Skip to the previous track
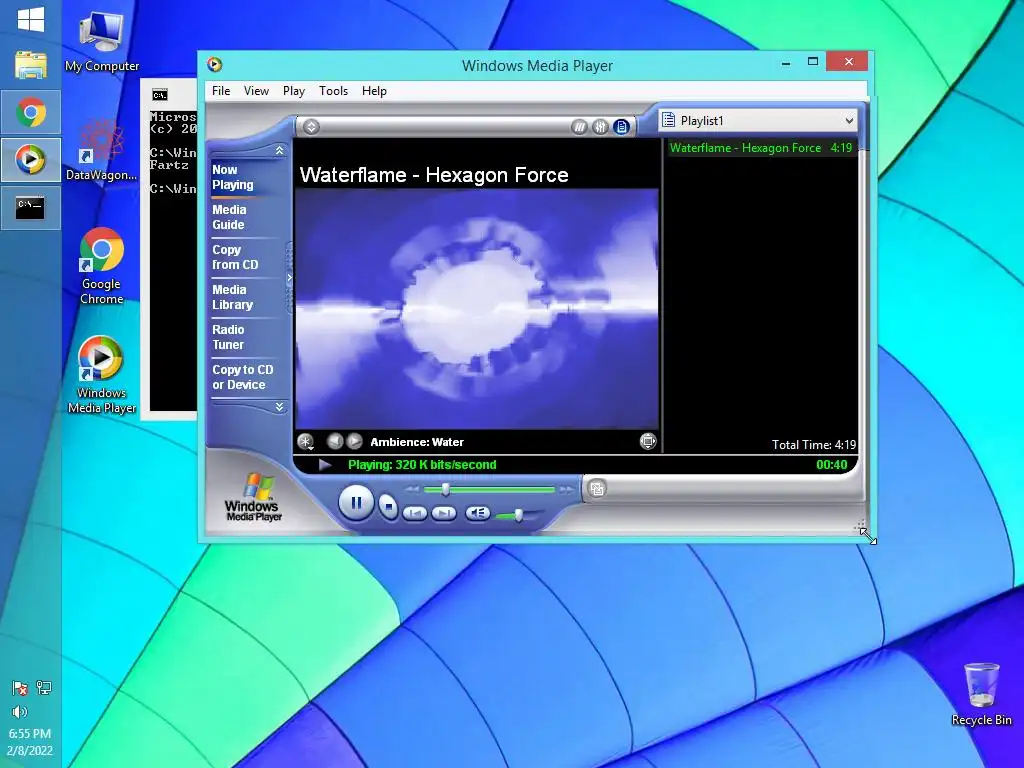Image resolution: width=1024 pixels, height=768 pixels. point(415,513)
